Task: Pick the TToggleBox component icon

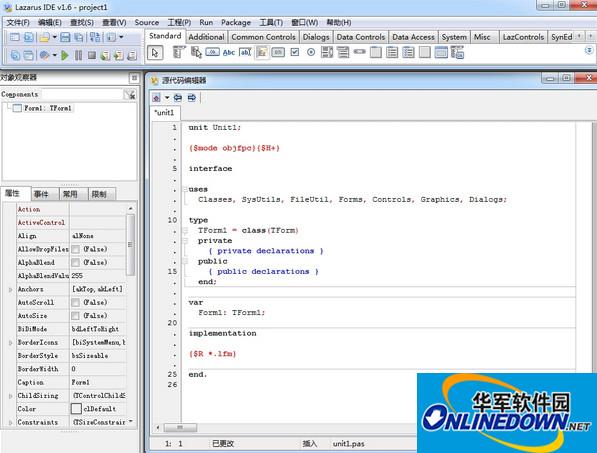Action: [x=278, y=52]
